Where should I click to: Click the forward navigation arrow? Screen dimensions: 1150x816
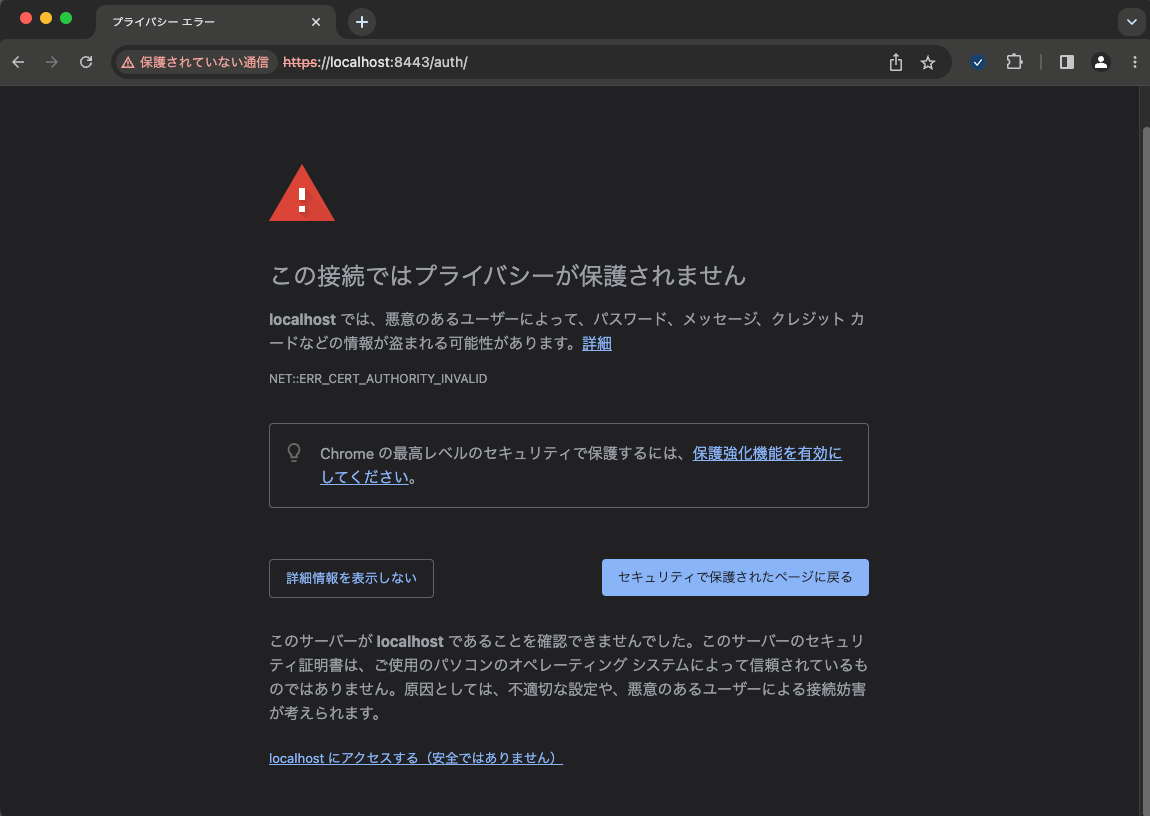tap(51, 62)
